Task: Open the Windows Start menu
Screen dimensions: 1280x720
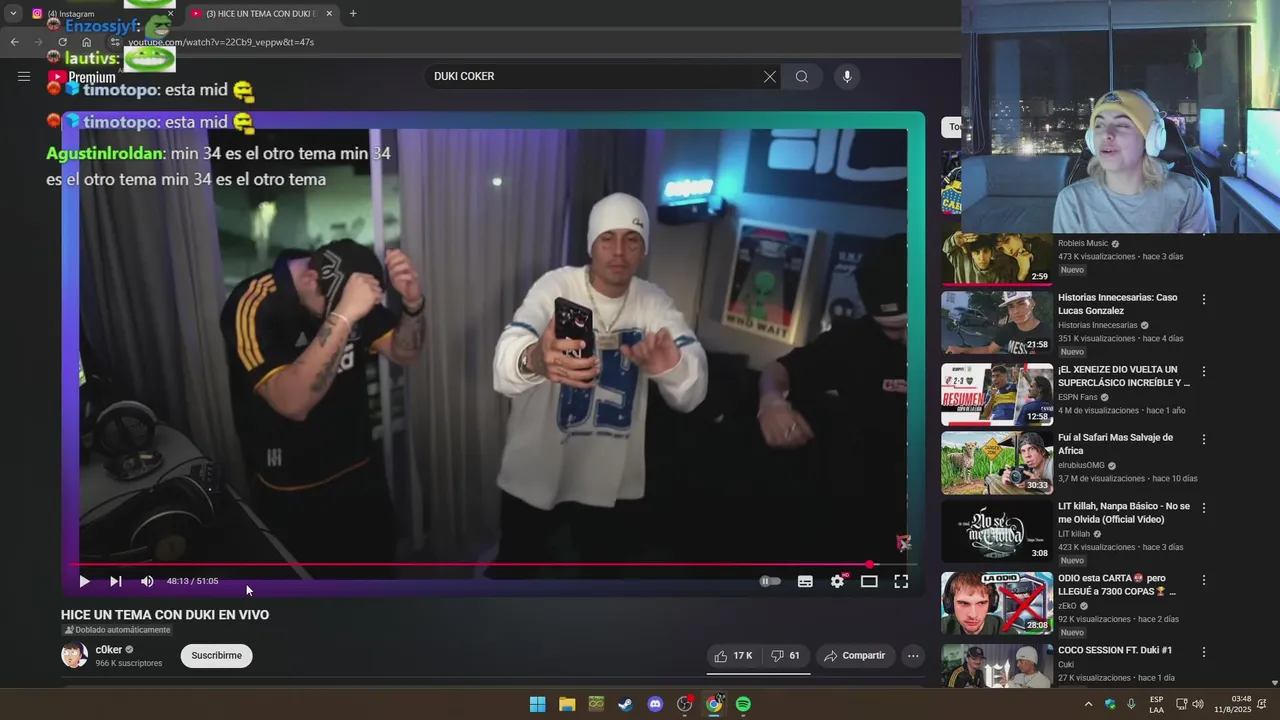Action: pyautogui.click(x=537, y=704)
